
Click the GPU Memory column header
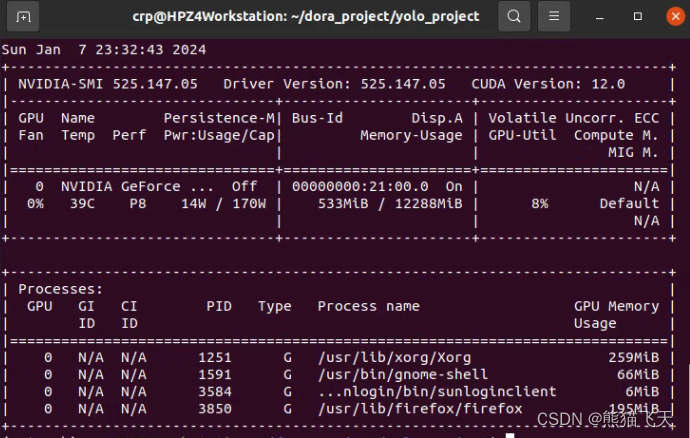[617, 306]
